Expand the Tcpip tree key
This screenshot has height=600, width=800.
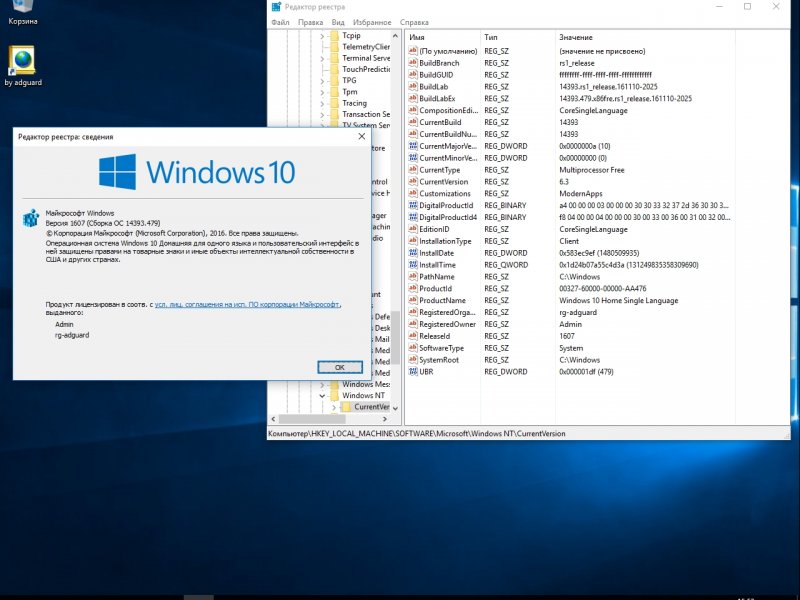coord(322,36)
